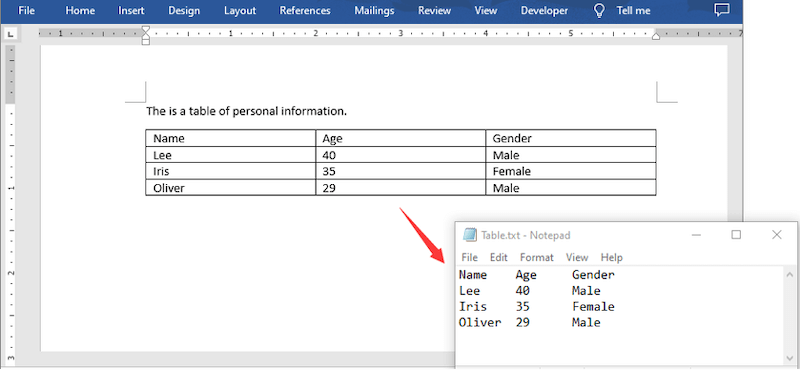Click the Female text in Notepad
Screen dimensions: 800x370
coord(593,307)
